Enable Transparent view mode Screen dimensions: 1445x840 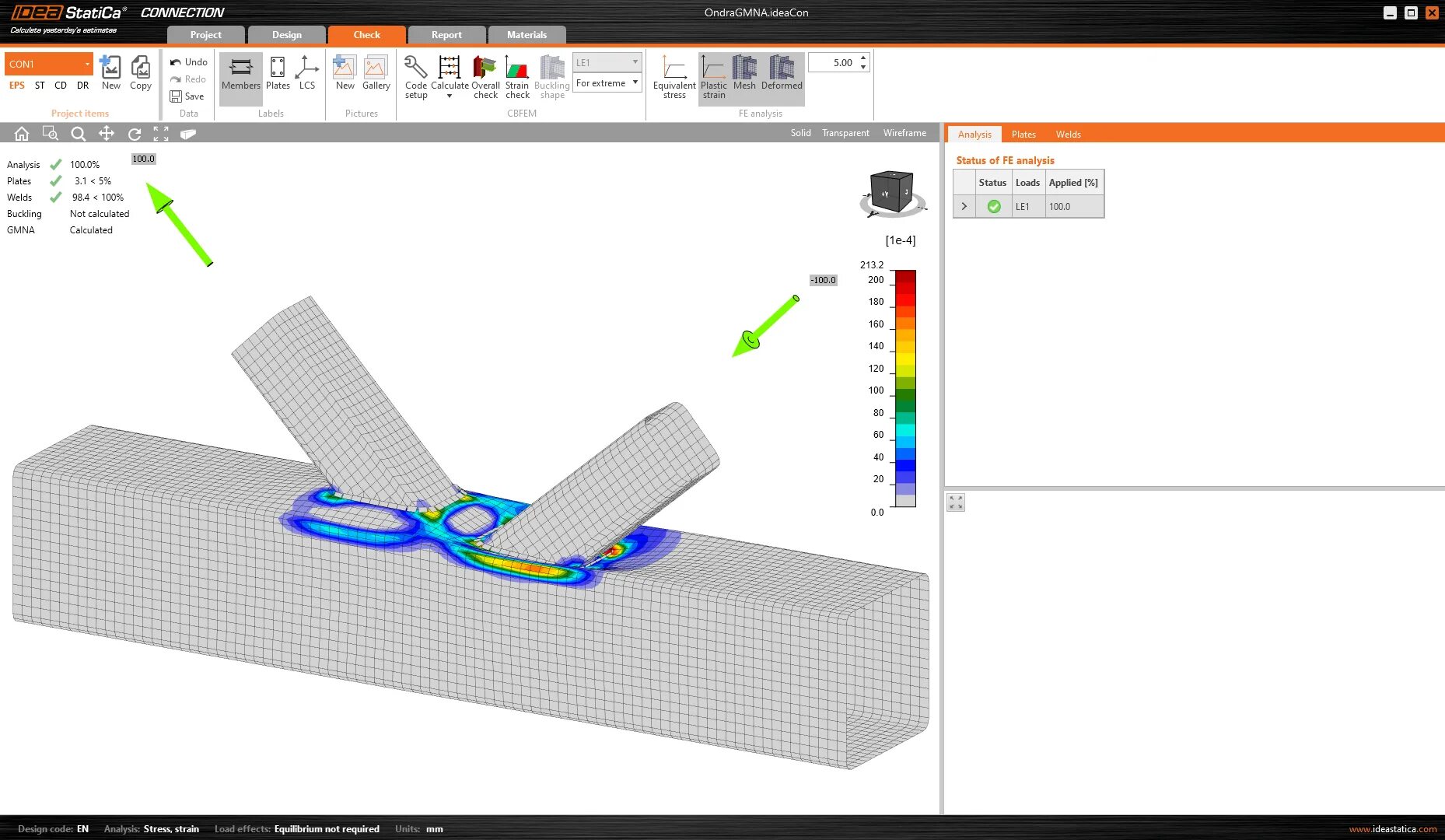(x=845, y=133)
